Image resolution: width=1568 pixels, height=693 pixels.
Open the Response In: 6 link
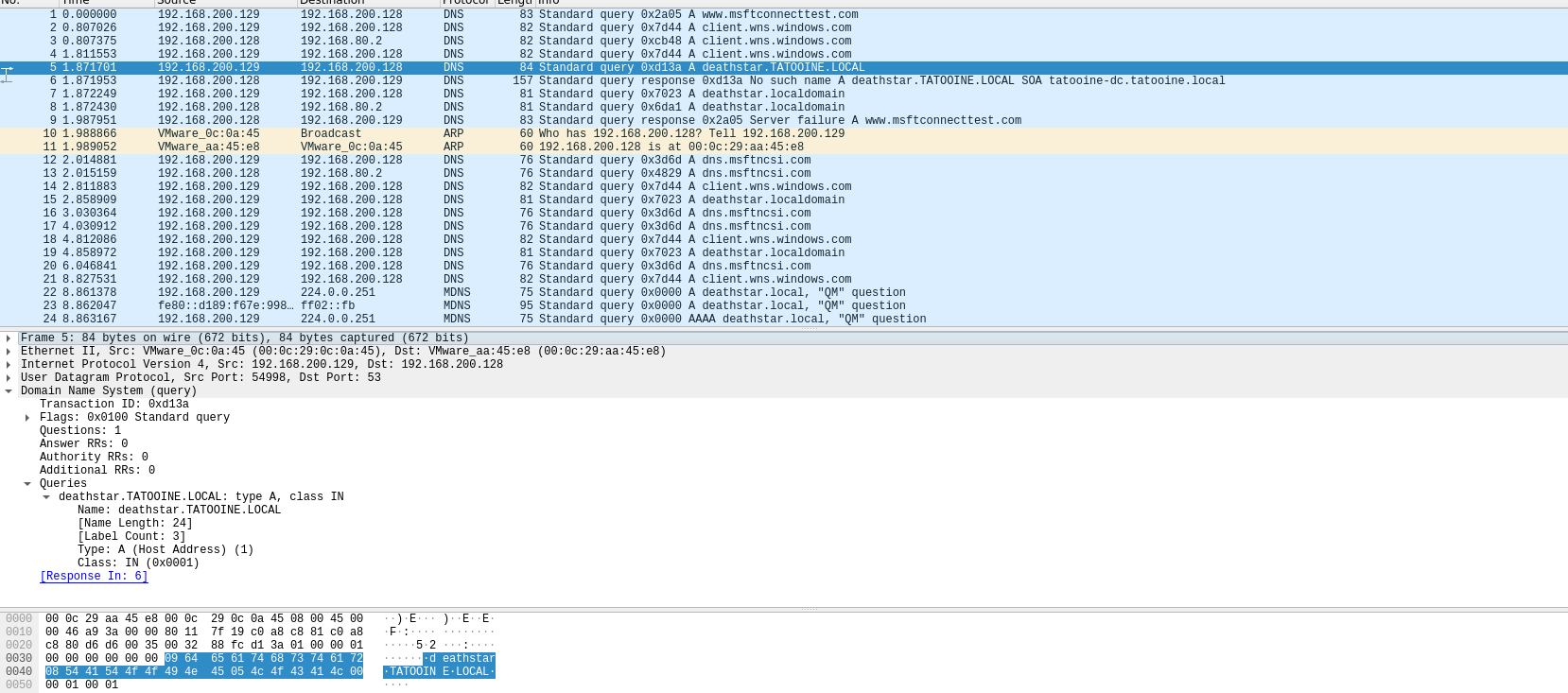coord(94,577)
